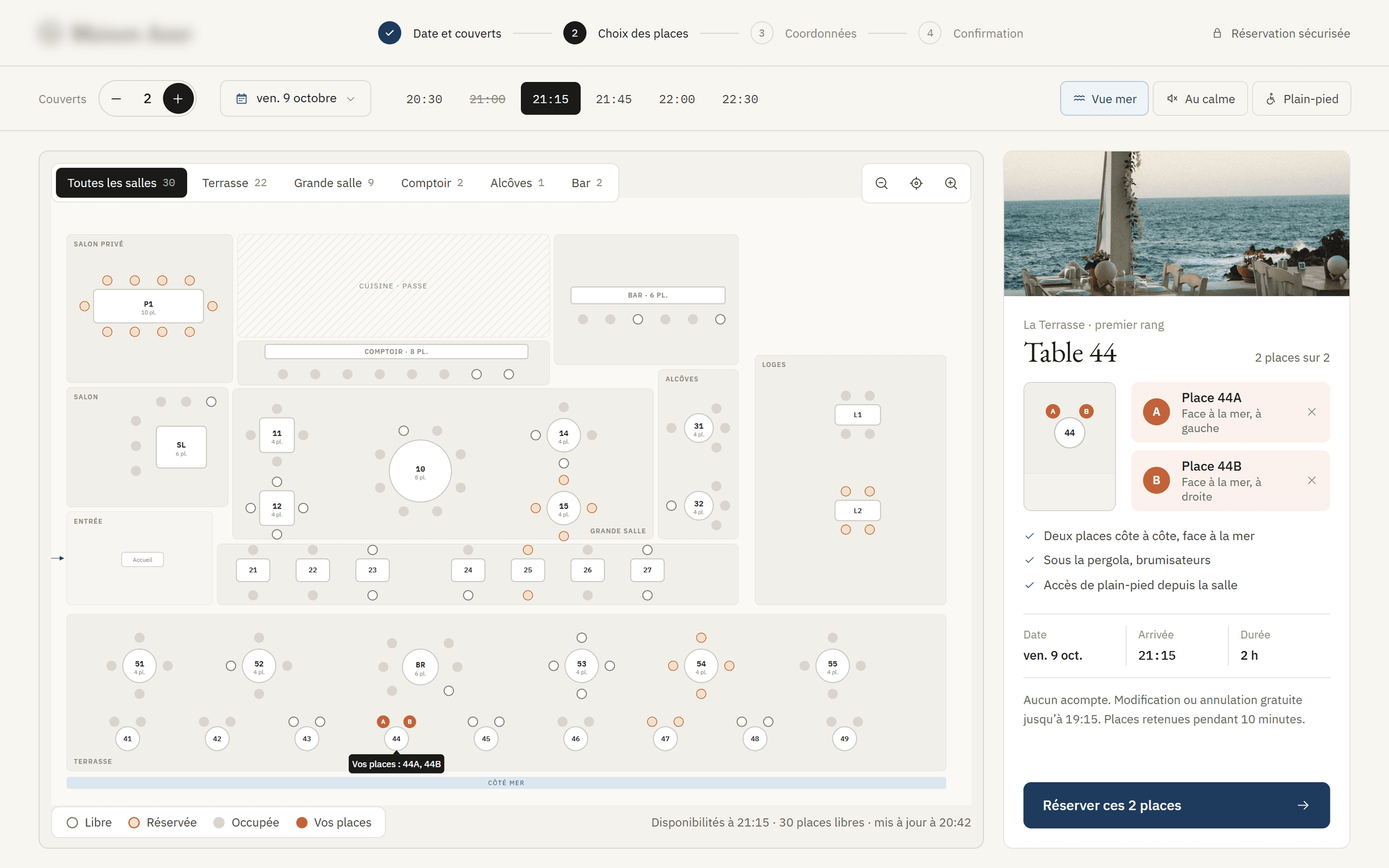Select Toutes les salles tab
Image resolution: width=1389 pixels, height=868 pixels.
[121, 183]
